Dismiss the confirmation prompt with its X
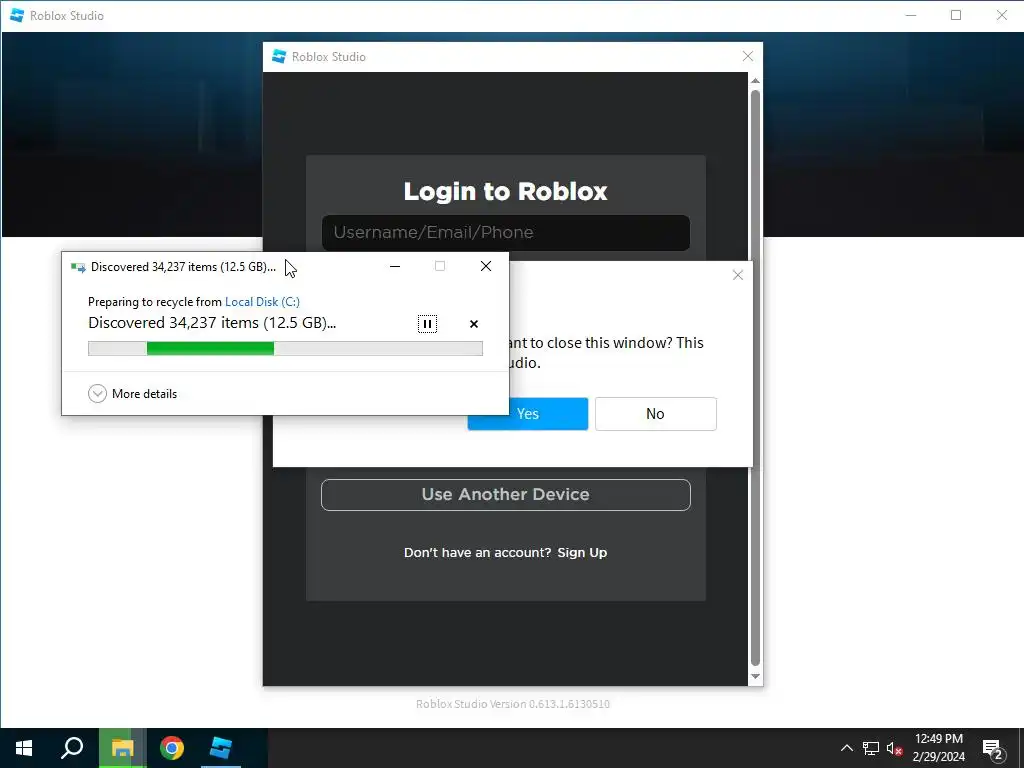Screen dimensions: 1024x768 tap(738, 275)
